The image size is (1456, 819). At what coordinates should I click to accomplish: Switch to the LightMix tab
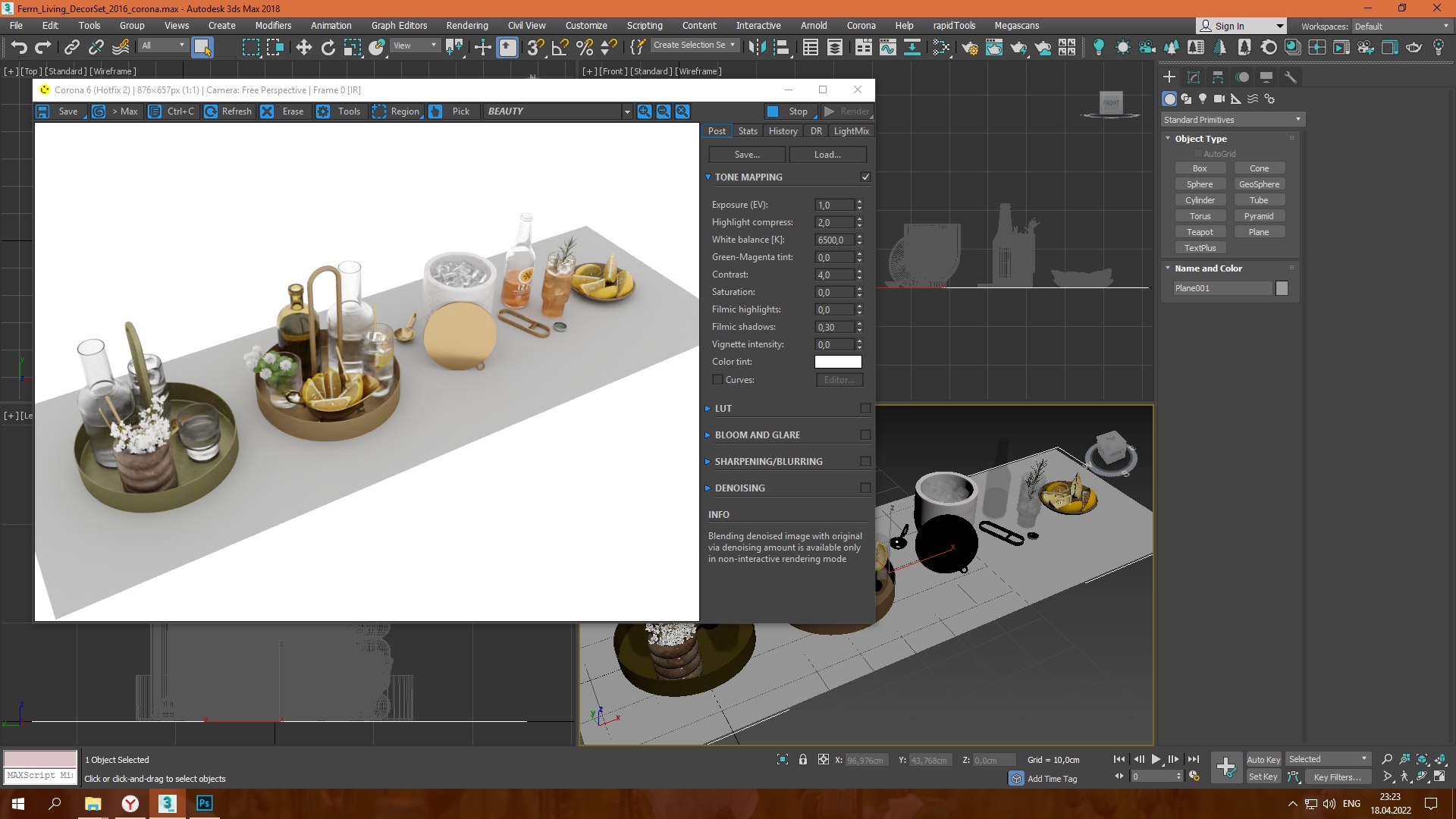(851, 131)
